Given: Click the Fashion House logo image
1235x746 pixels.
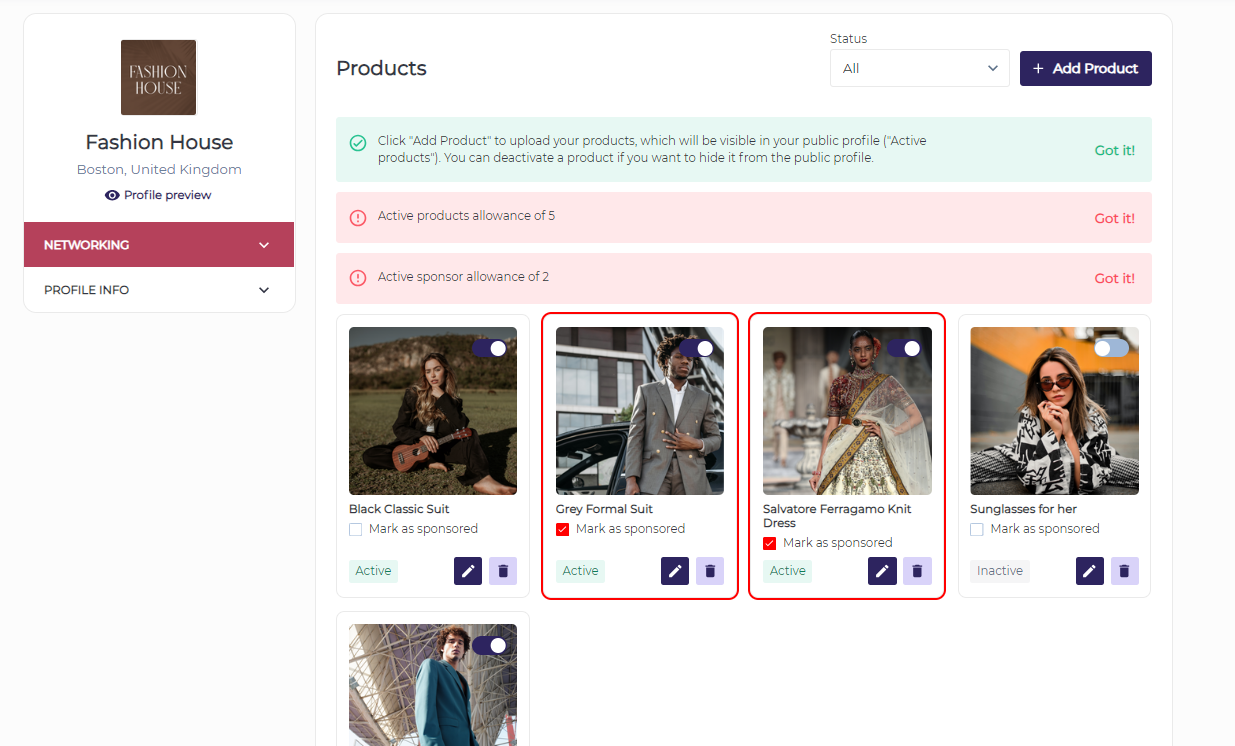Looking at the screenshot, I should [159, 78].
